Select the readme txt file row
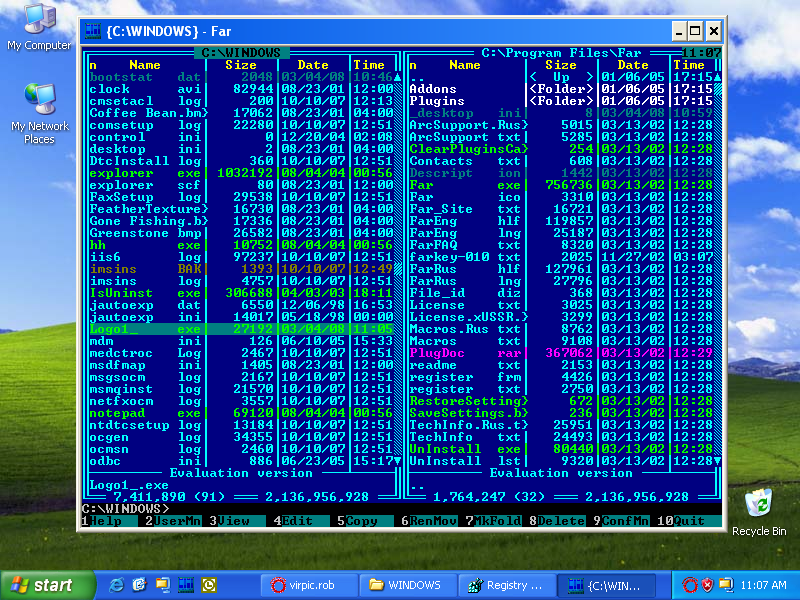800x600 pixels. click(562, 365)
